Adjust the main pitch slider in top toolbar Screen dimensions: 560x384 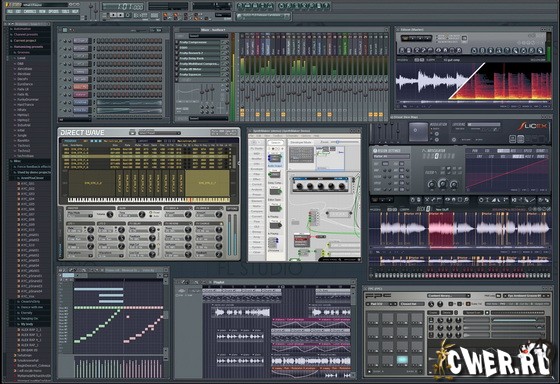(96, 11)
